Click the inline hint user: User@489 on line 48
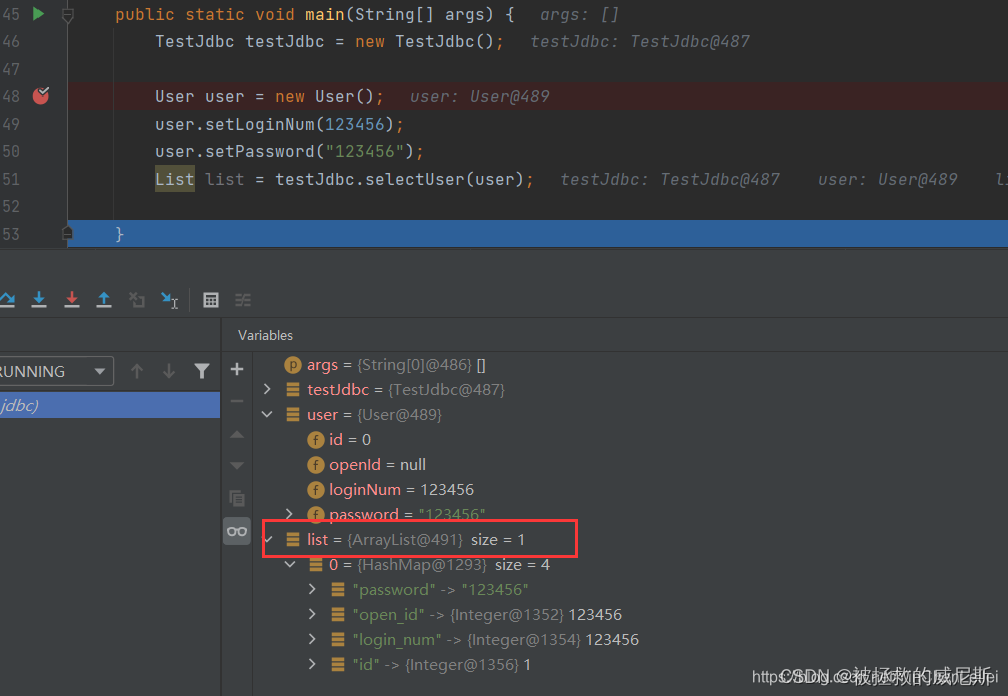The width and height of the screenshot is (1008, 696). tap(480, 96)
